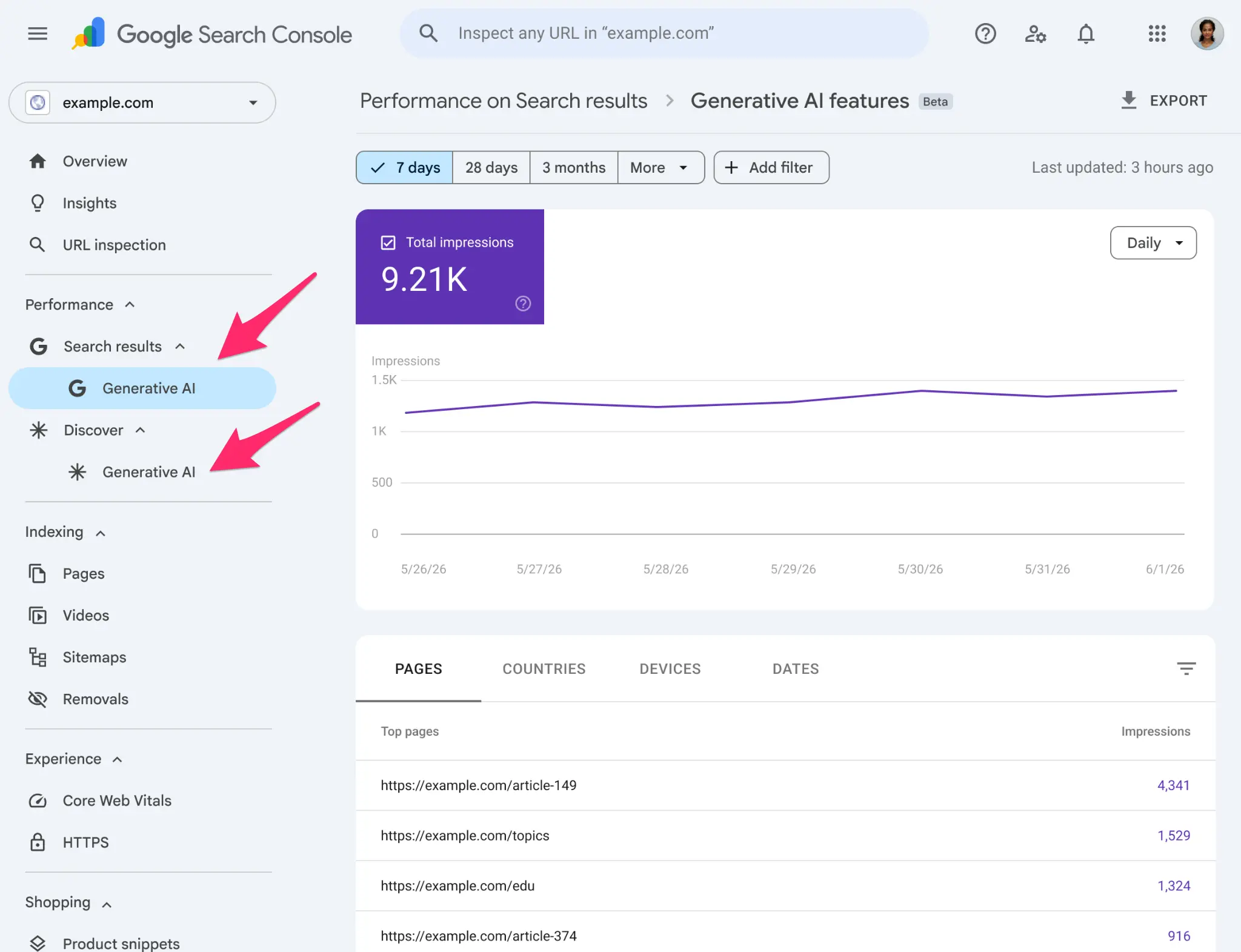1241x952 pixels.
Task: Click the 1,324 impressions value
Action: (1174, 886)
